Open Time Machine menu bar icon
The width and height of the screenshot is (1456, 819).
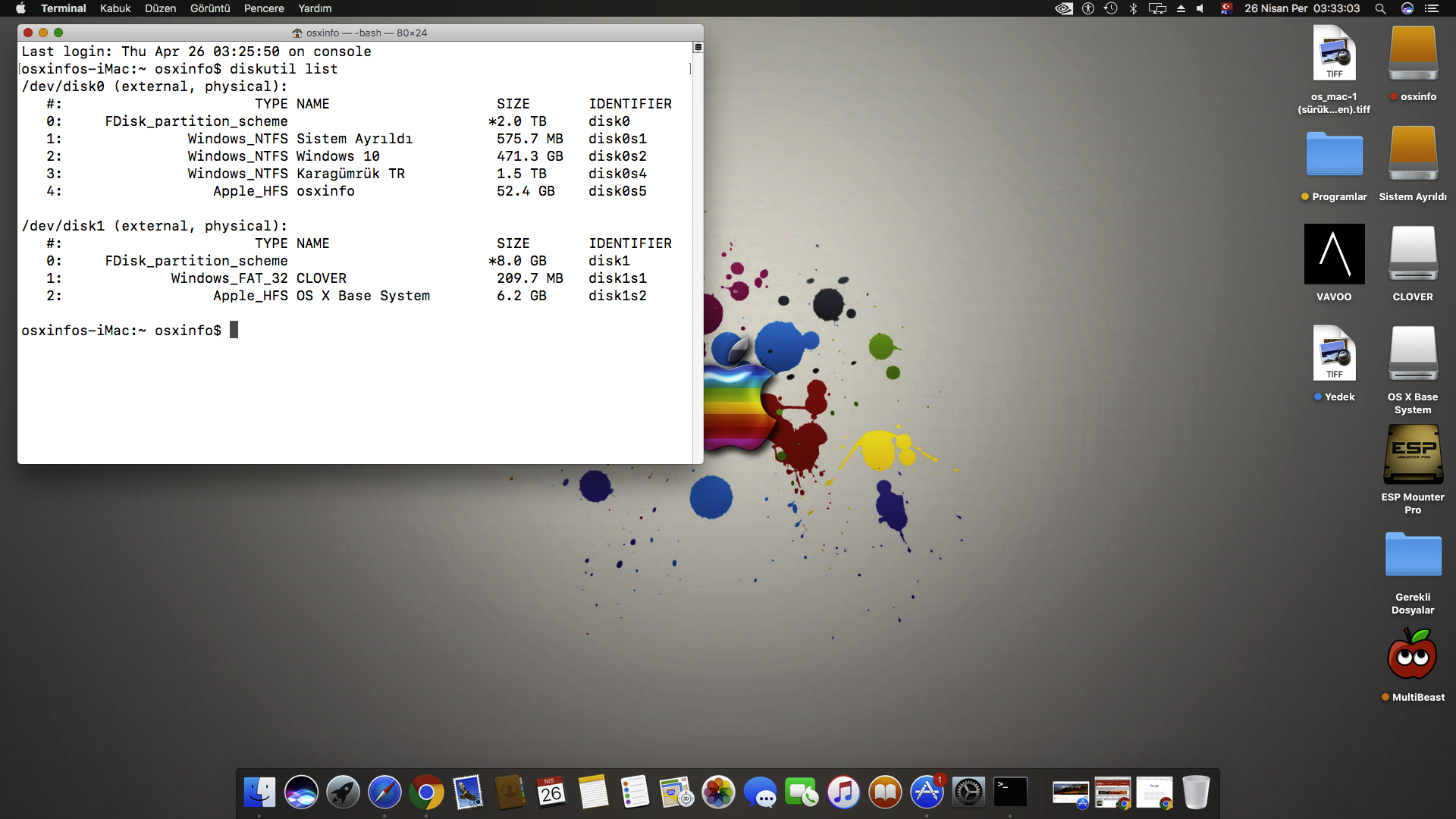coord(1110,8)
